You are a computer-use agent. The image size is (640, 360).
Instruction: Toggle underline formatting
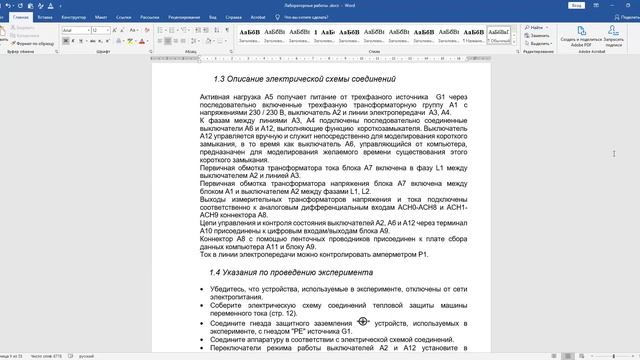(81, 41)
